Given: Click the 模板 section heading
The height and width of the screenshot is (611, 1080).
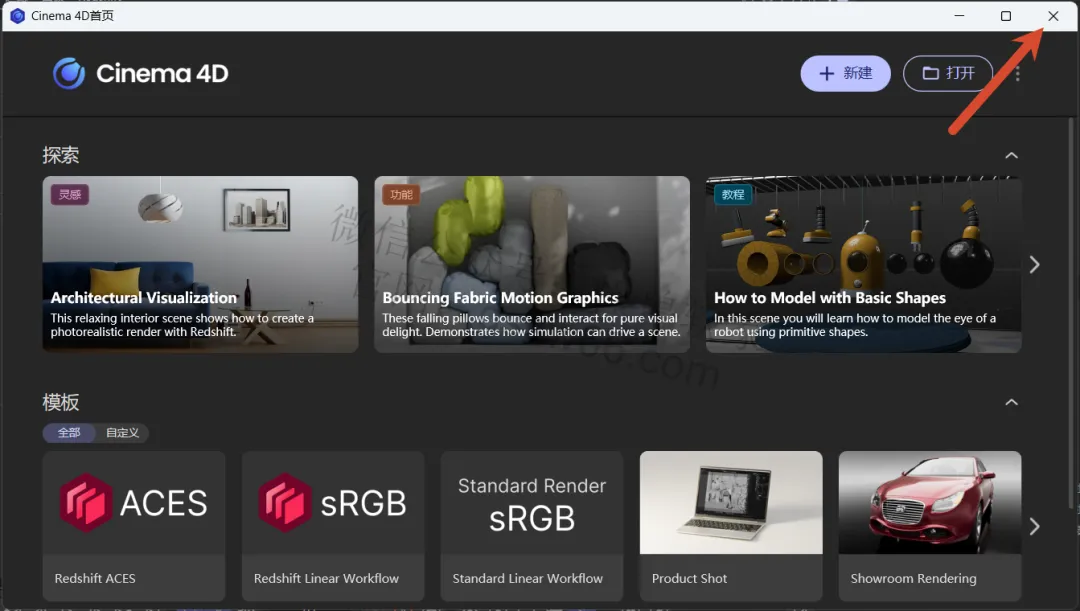Looking at the screenshot, I should click(x=61, y=402).
